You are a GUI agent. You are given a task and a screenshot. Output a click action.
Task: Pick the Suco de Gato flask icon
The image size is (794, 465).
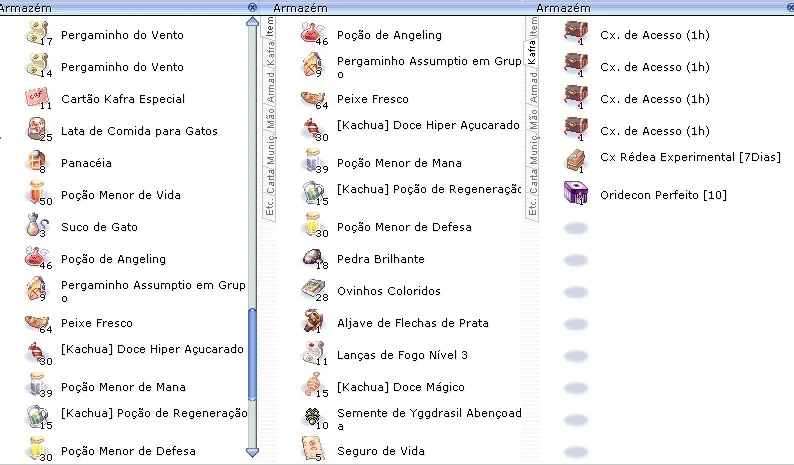[36, 225]
